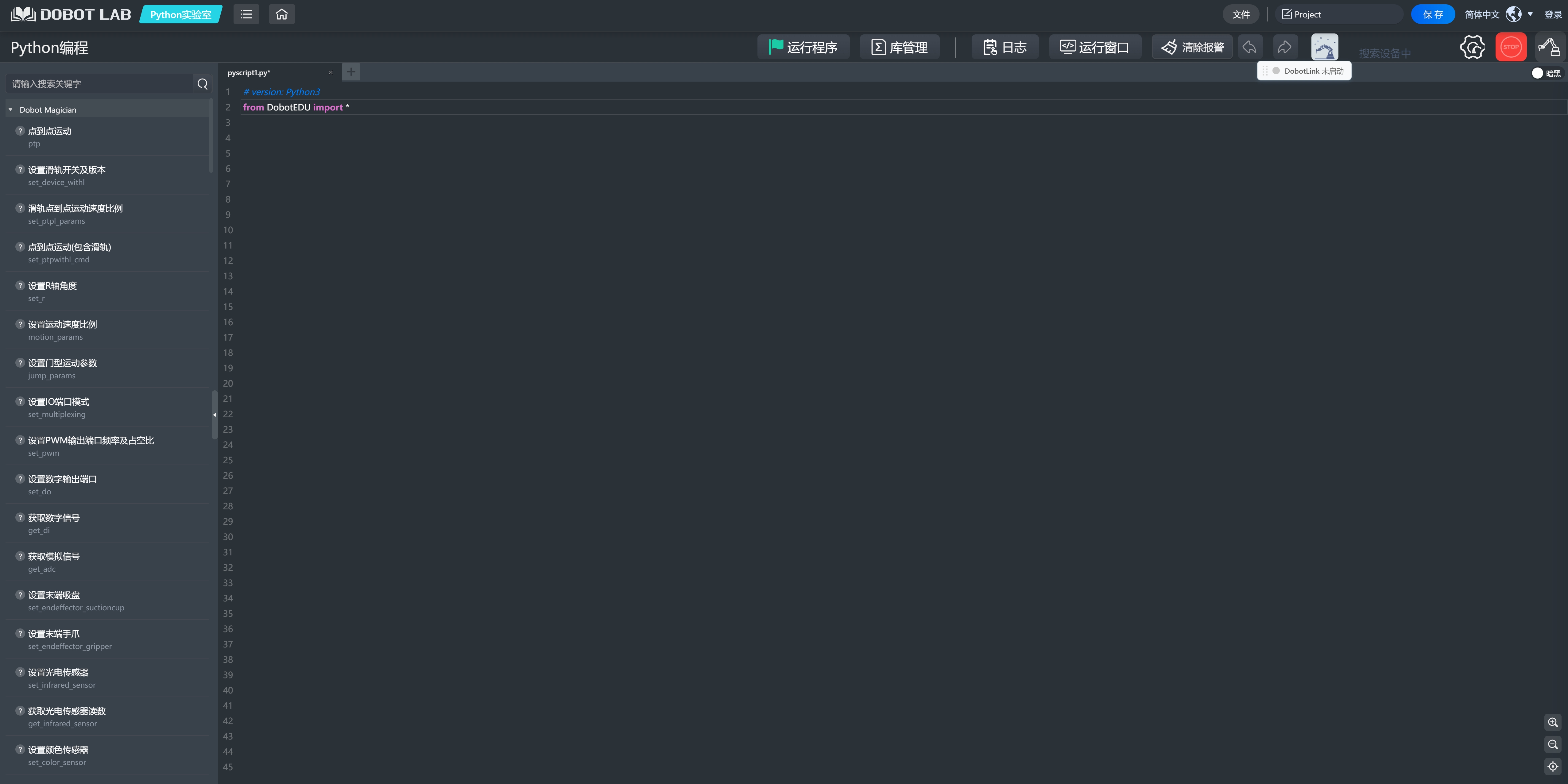Select 设置PWM输出端口频率及占空比 function
This screenshot has width=1568, height=784.
coord(107,446)
